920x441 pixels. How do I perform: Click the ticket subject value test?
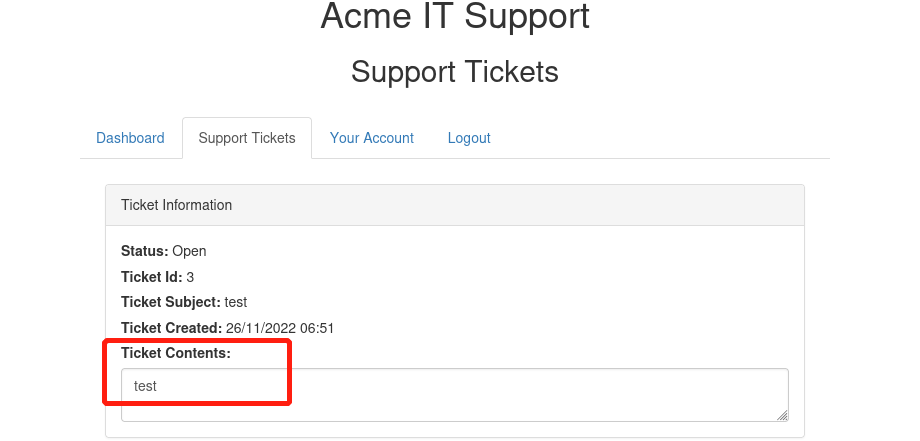click(236, 302)
